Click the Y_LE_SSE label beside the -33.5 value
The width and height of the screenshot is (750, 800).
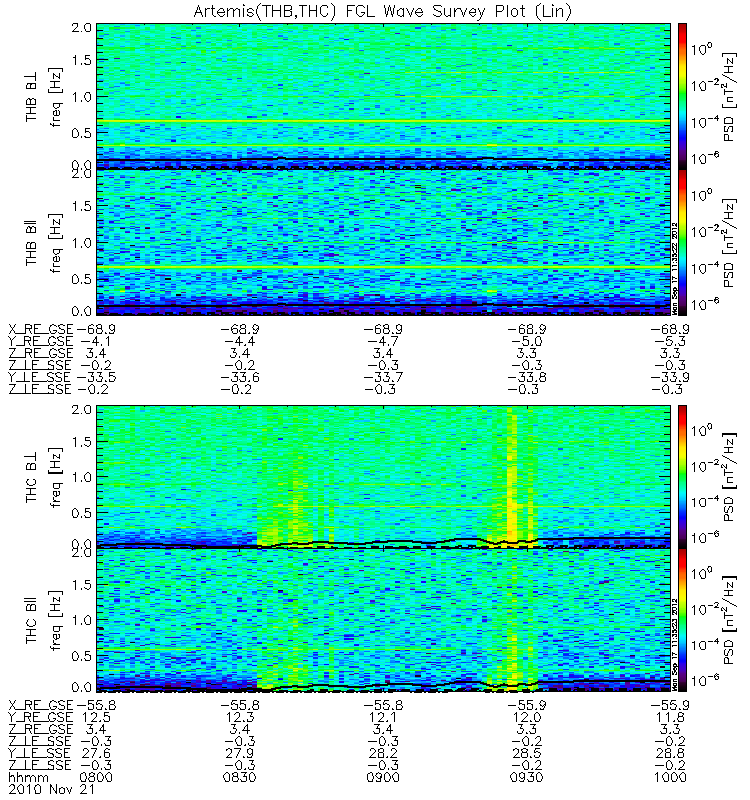(40, 378)
